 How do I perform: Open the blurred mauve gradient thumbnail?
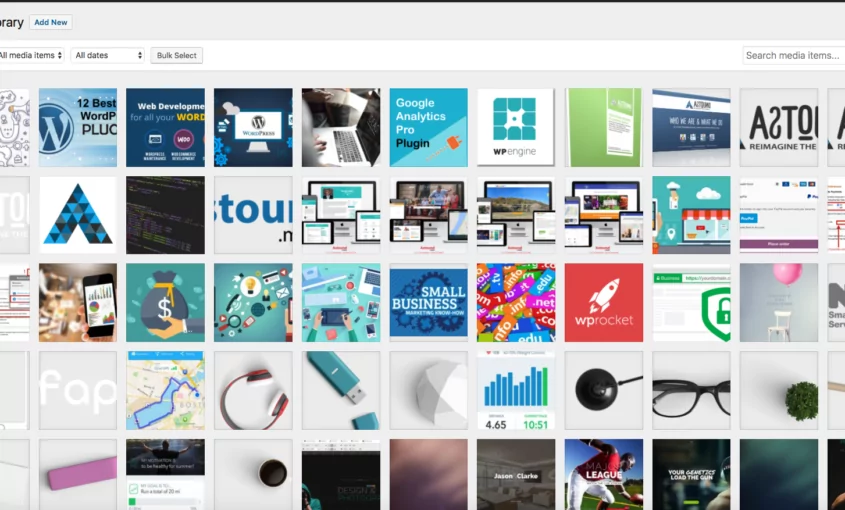429,474
